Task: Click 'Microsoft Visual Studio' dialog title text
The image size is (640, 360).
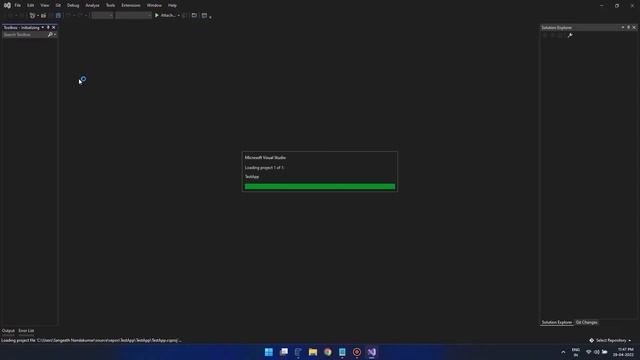Action: click(x=265, y=158)
